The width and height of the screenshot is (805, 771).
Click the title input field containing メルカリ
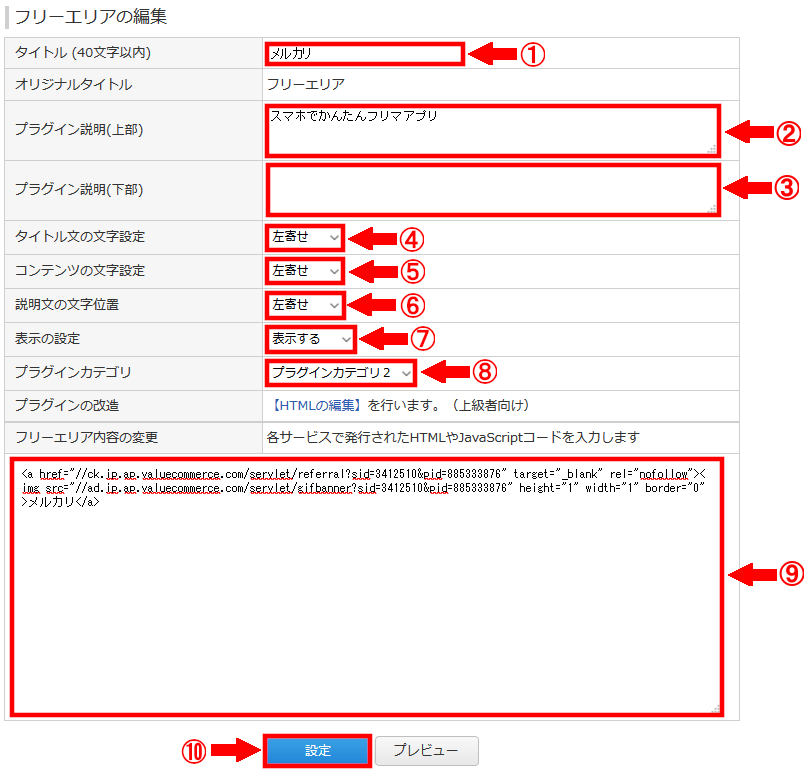(x=365, y=54)
